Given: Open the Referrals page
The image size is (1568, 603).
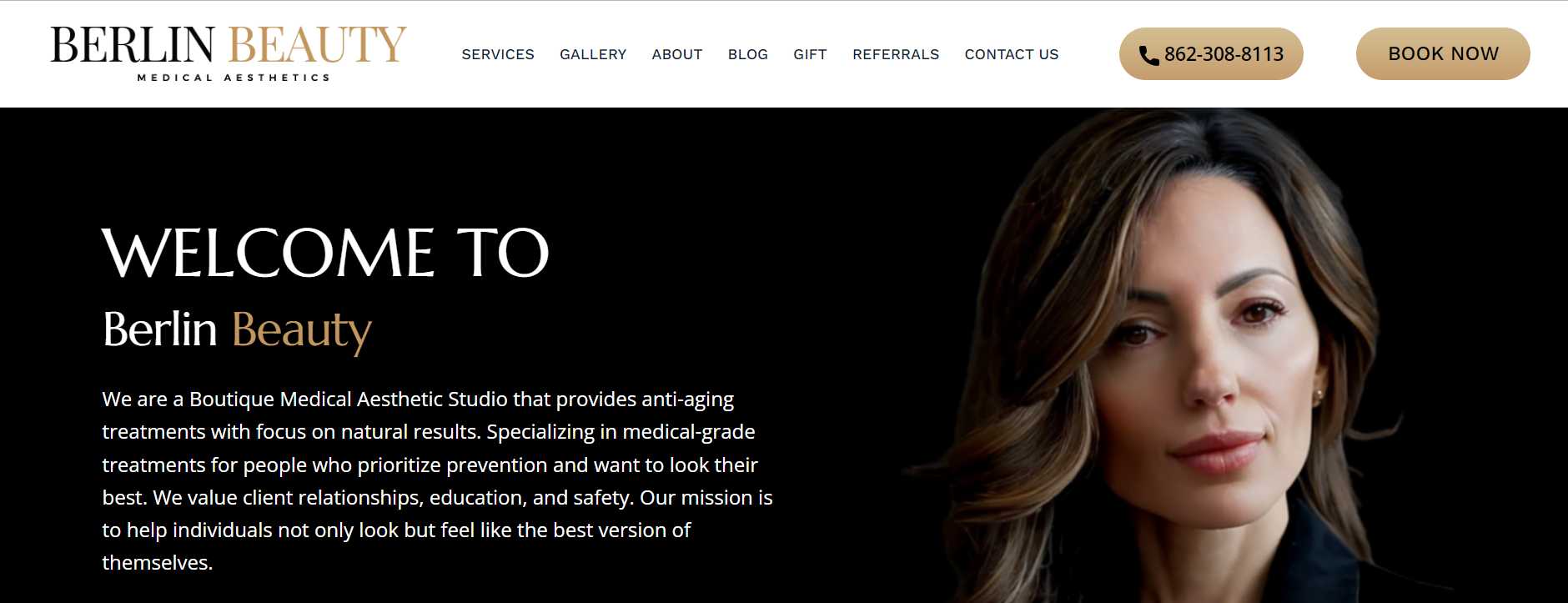Looking at the screenshot, I should pyautogui.click(x=896, y=54).
